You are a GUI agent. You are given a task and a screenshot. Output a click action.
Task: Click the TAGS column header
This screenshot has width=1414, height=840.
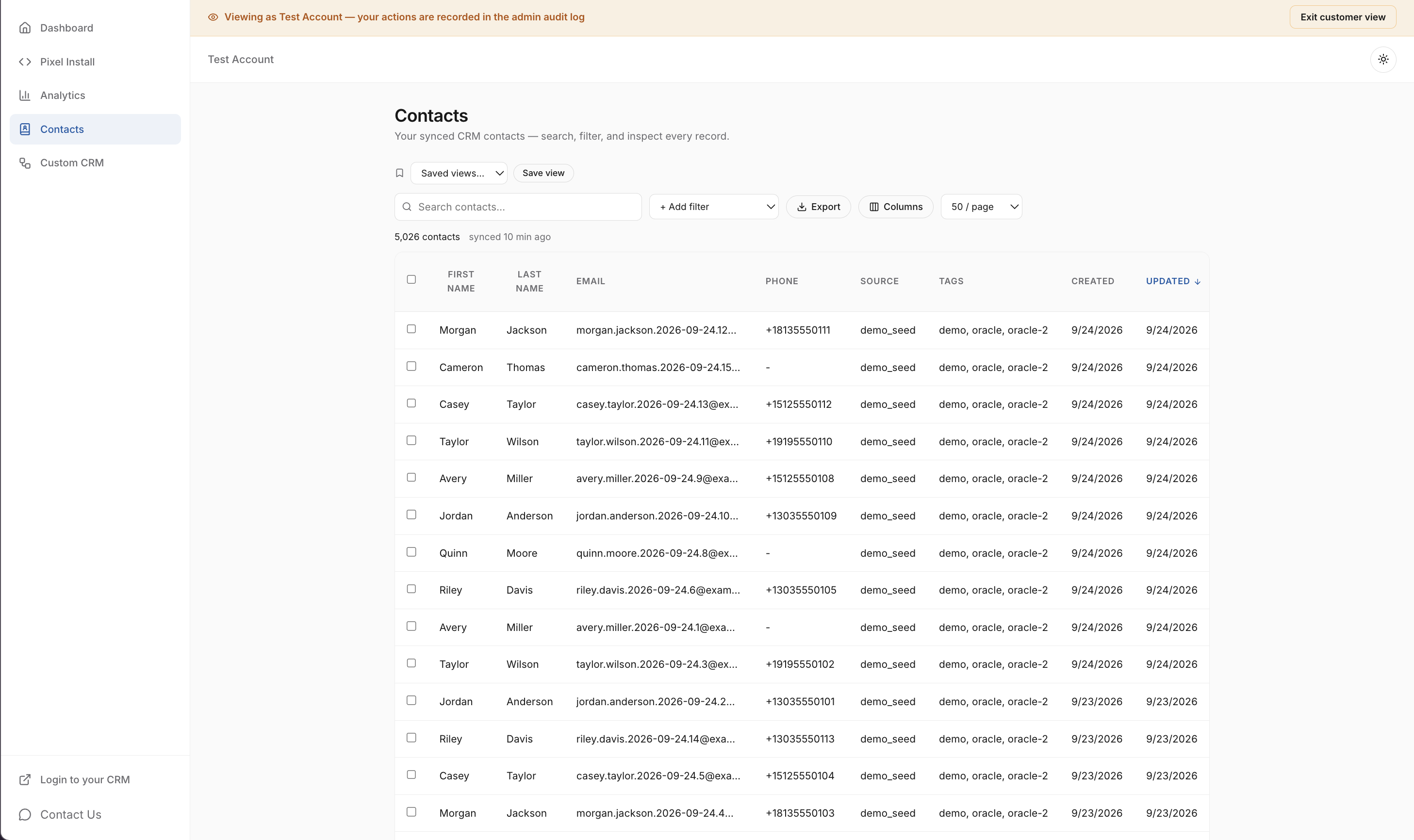(x=951, y=281)
